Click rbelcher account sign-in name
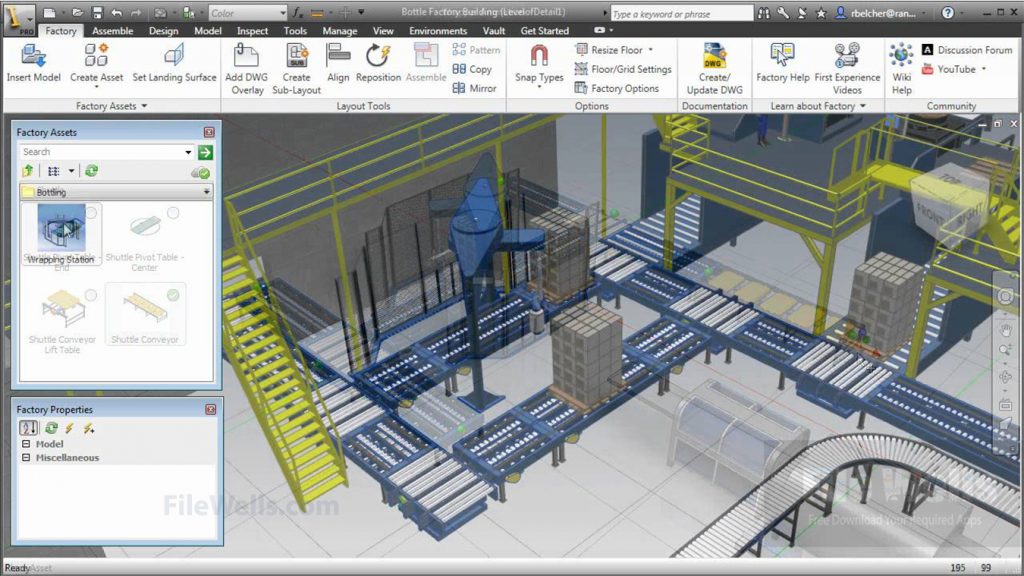Image resolution: width=1024 pixels, height=576 pixels. coord(883,12)
